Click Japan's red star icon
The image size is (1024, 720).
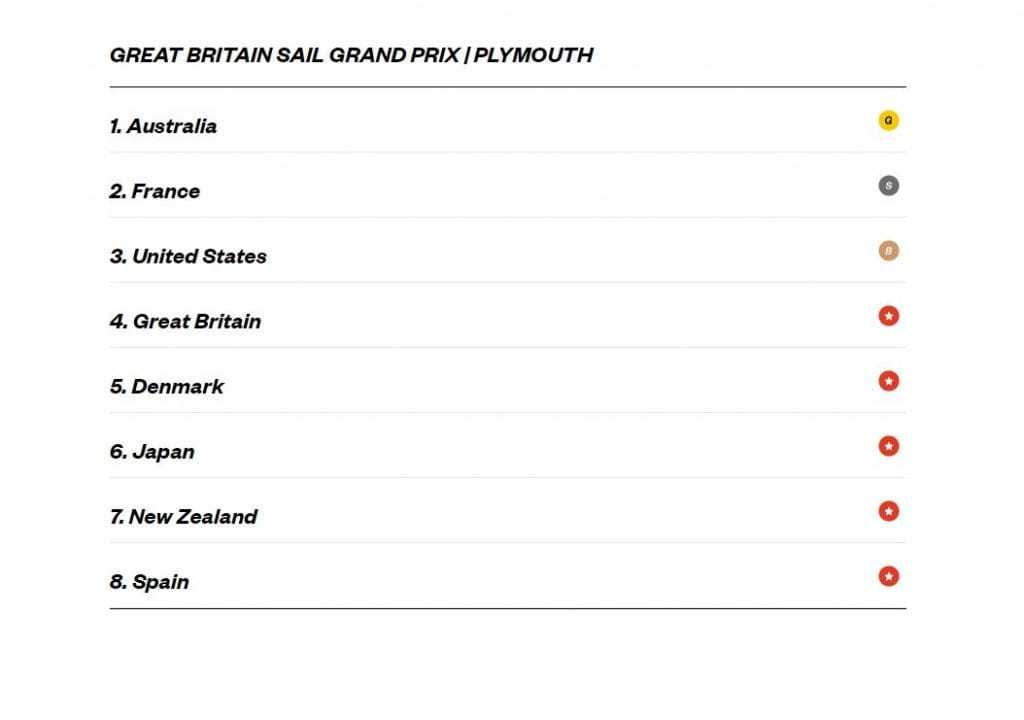pos(888,446)
